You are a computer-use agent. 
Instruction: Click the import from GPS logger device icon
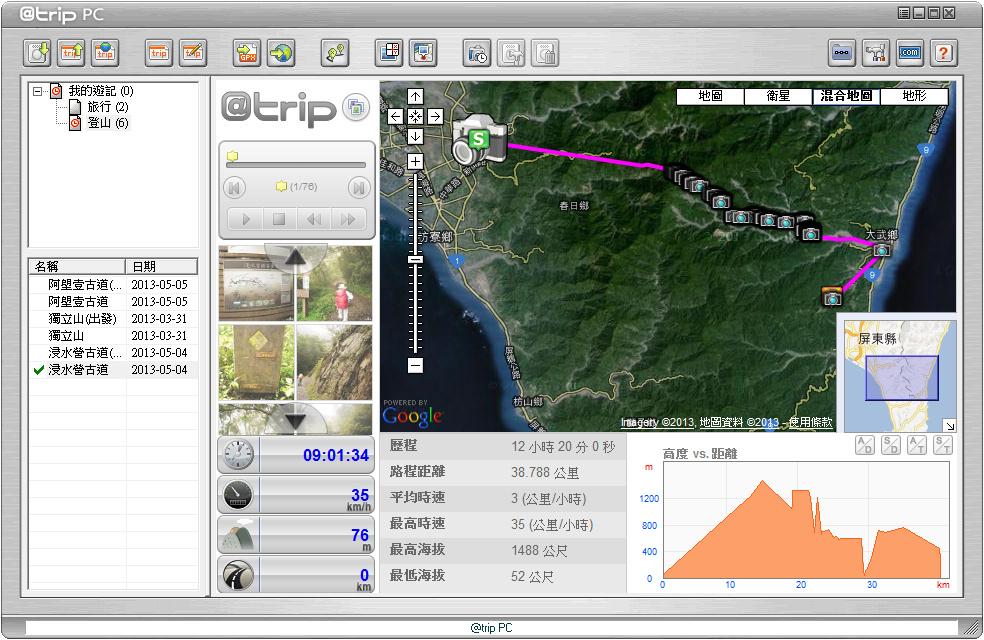(37, 53)
